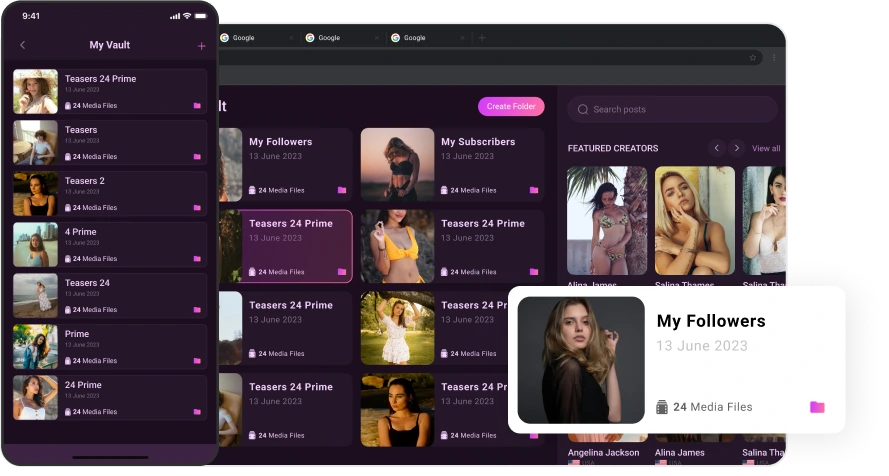Switch to the third Google browser tab
The width and height of the screenshot is (889, 476).
(427, 38)
